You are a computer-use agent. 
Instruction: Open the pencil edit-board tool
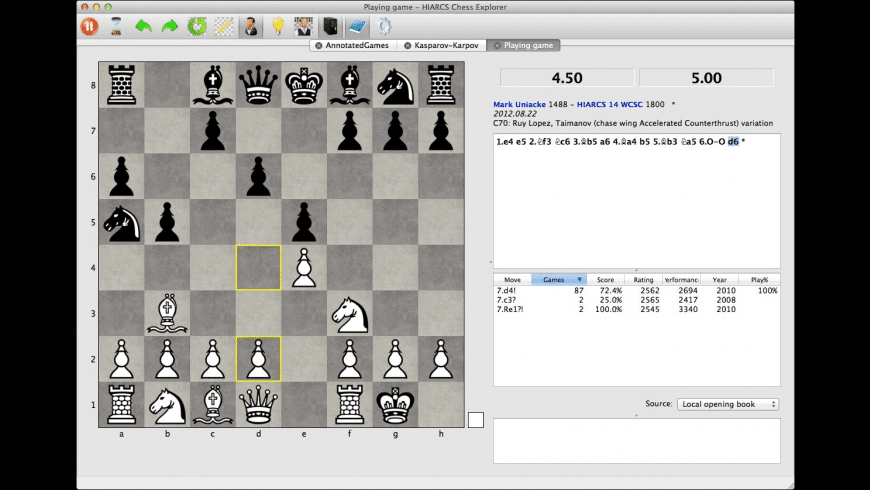pyautogui.click(x=224, y=26)
